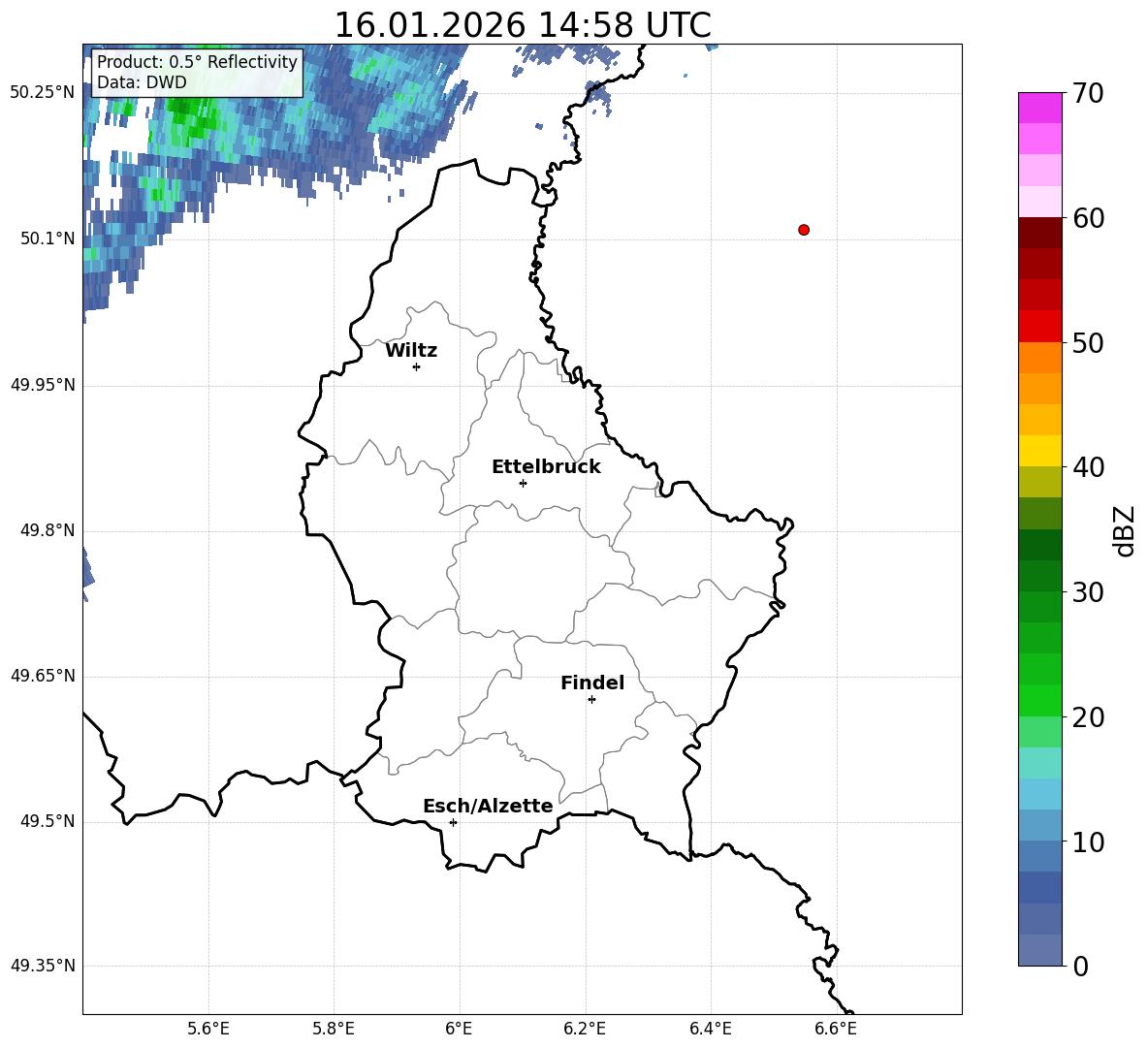Click the 49.35°N latitude label
The image size is (1148, 1048).
tap(43, 966)
